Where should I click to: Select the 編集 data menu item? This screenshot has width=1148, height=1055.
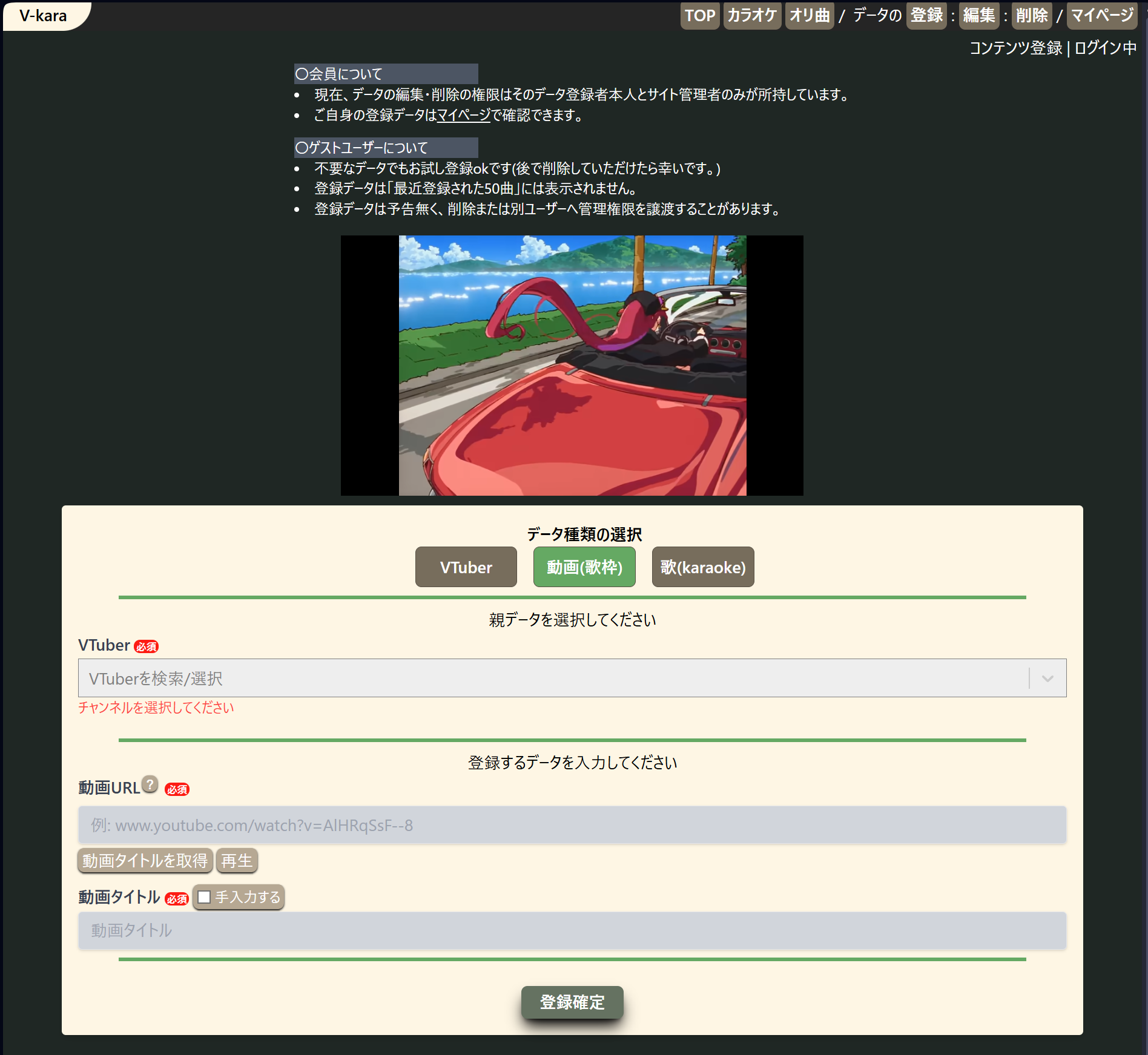pos(979,16)
